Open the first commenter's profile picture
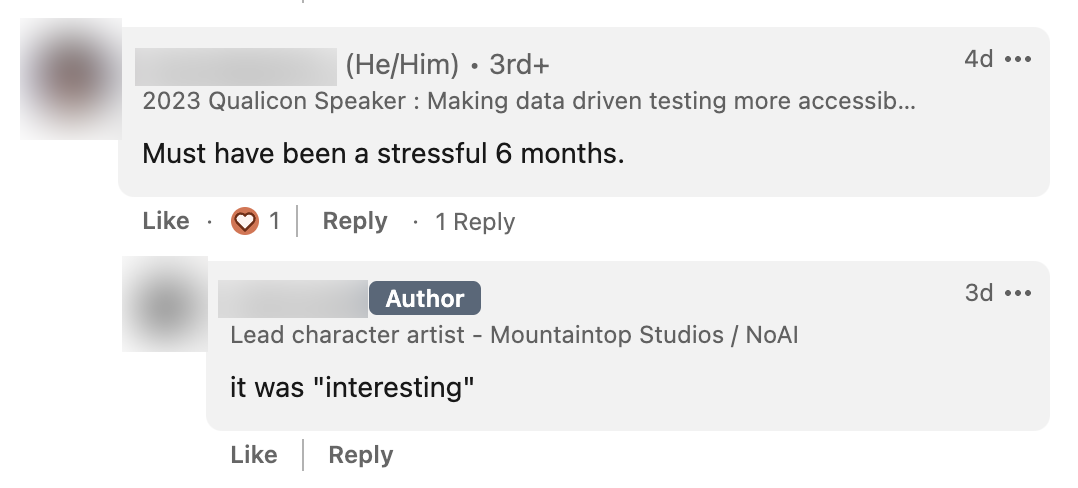The height and width of the screenshot is (488, 1078). 70,78
